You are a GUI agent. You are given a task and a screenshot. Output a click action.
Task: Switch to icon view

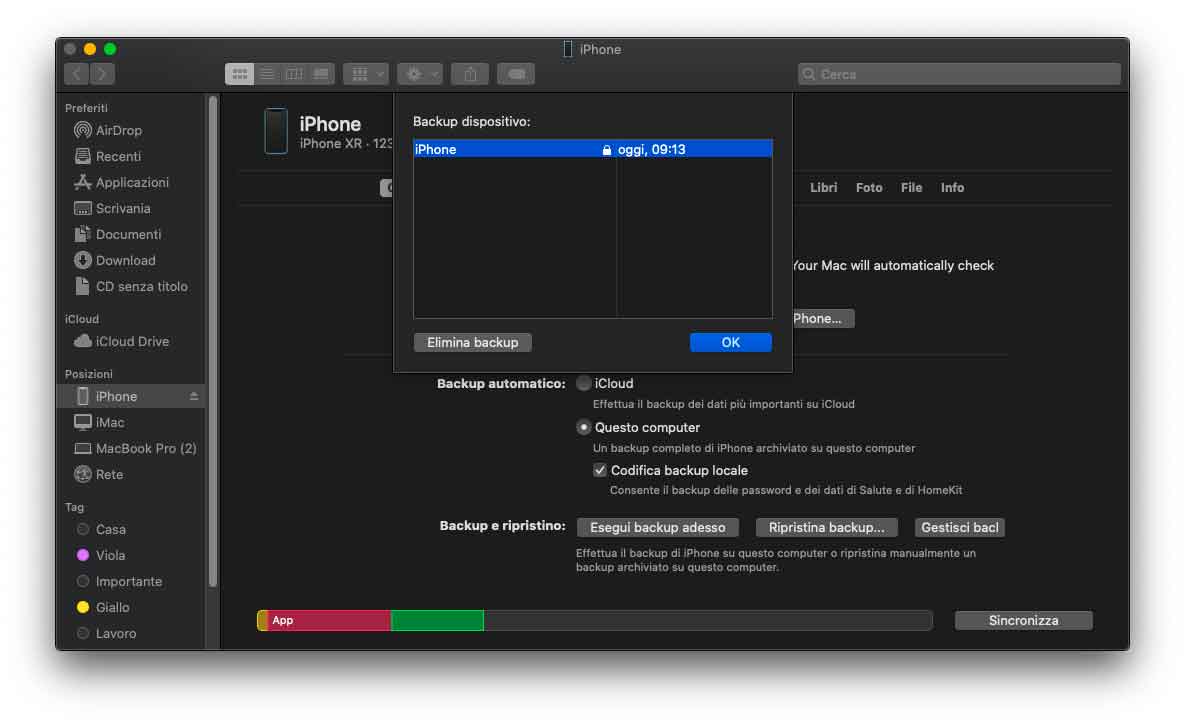[240, 74]
